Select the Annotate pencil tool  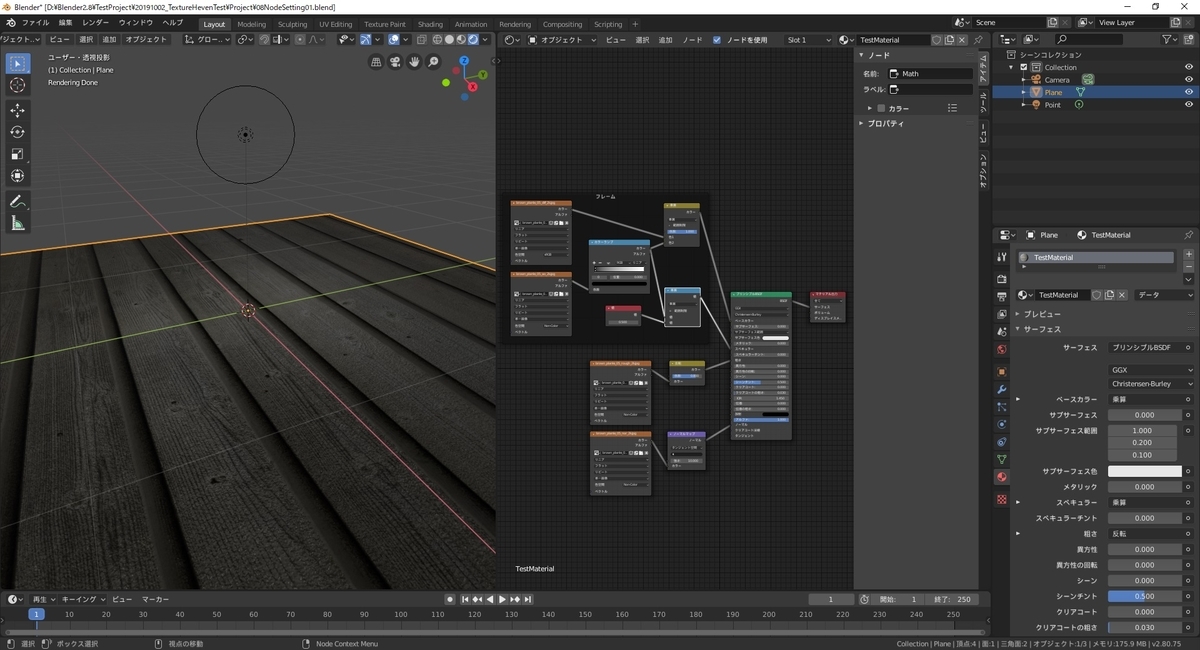17,201
